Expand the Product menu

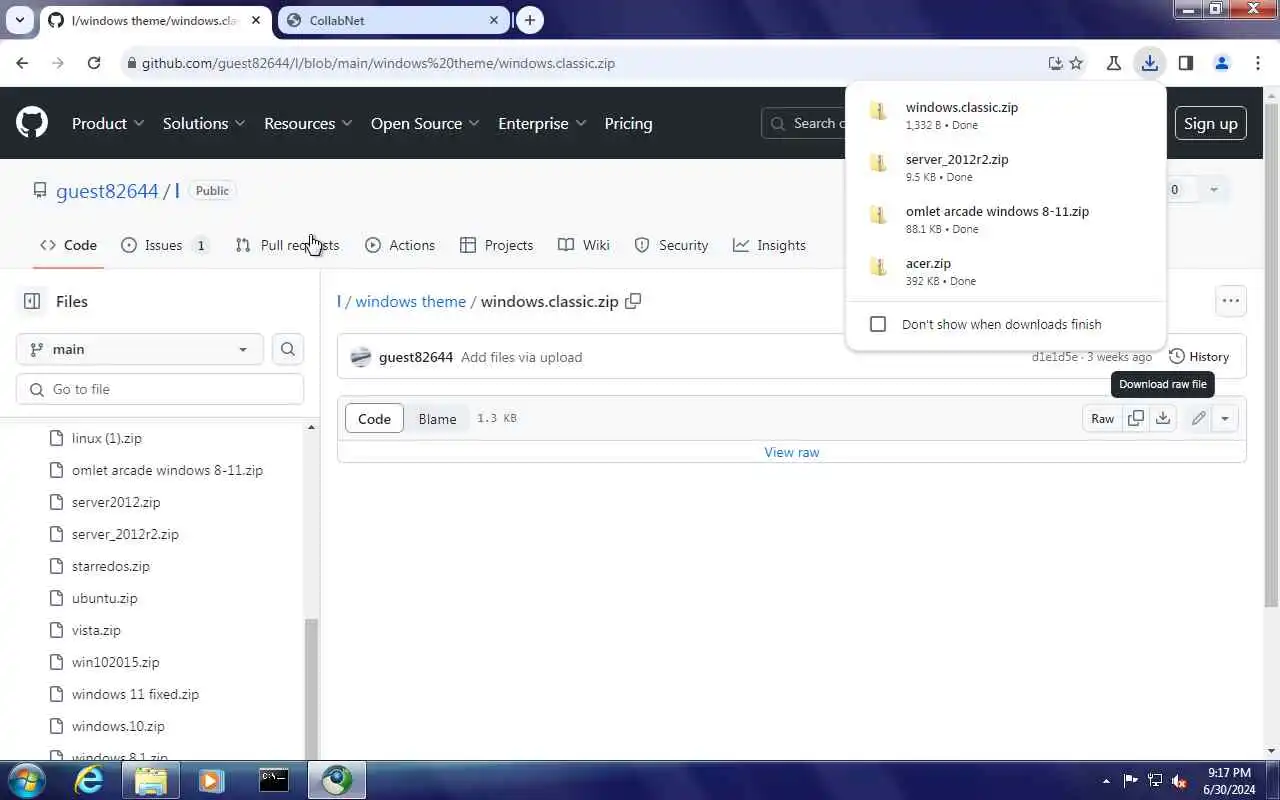click(108, 123)
